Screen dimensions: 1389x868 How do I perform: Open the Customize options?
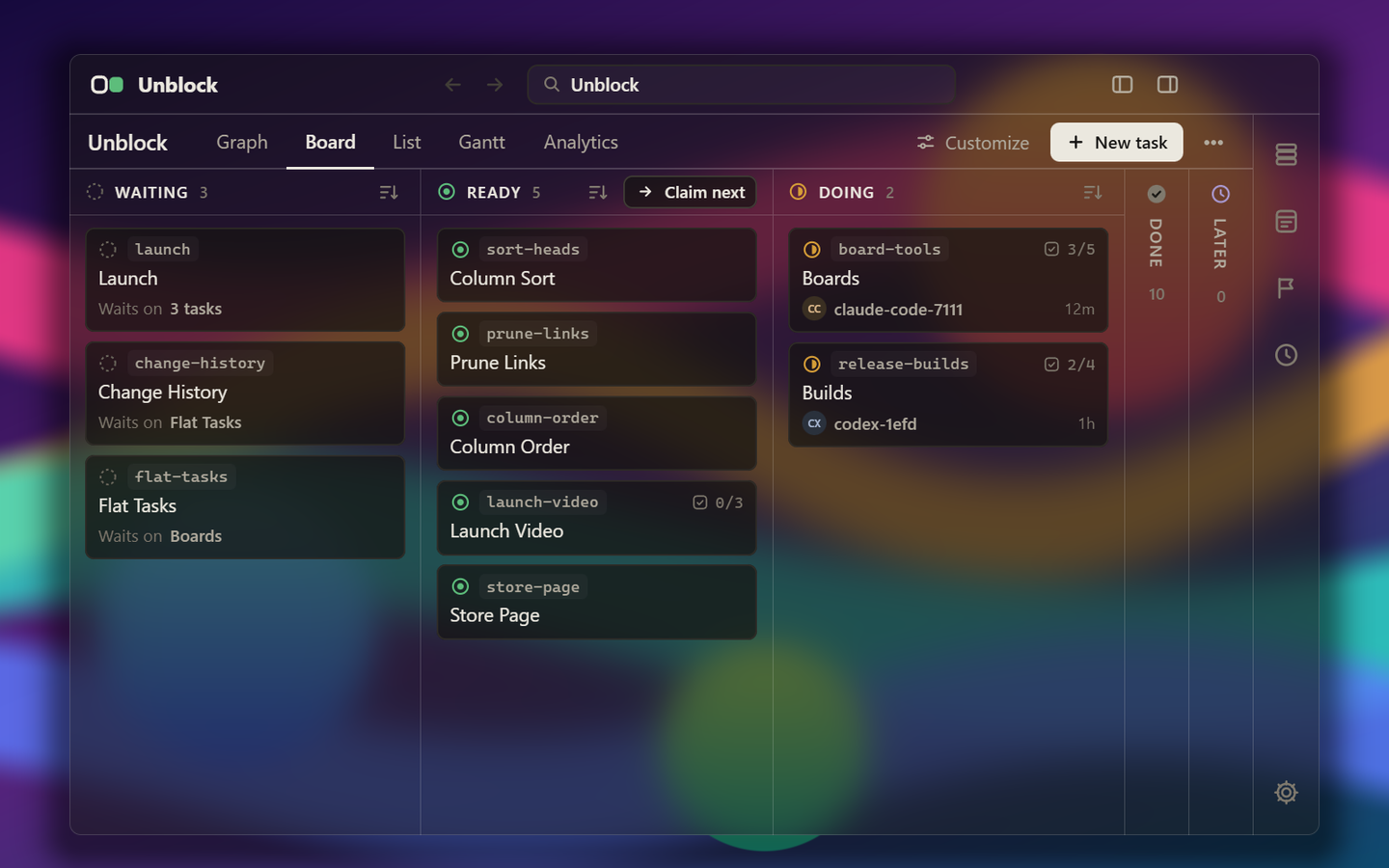tap(972, 143)
